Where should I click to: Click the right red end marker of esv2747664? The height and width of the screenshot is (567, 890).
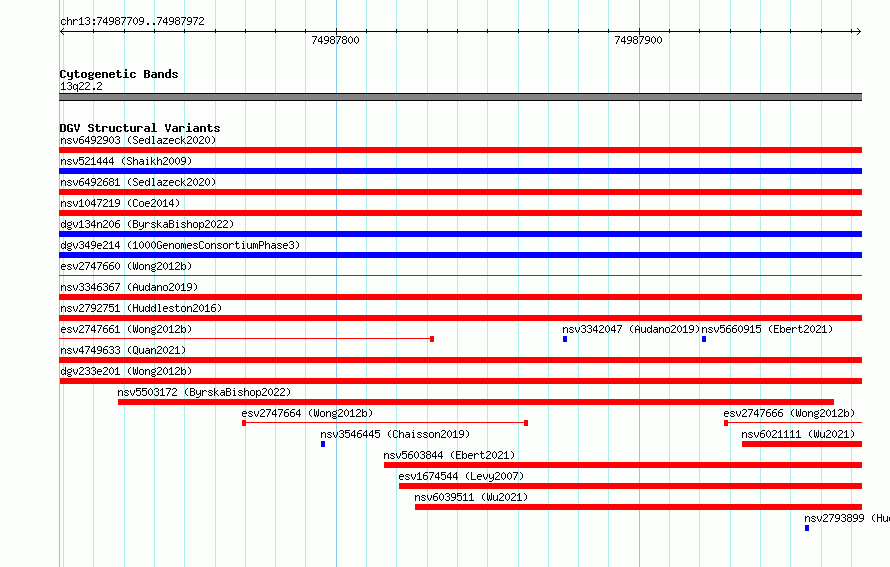coord(526,423)
